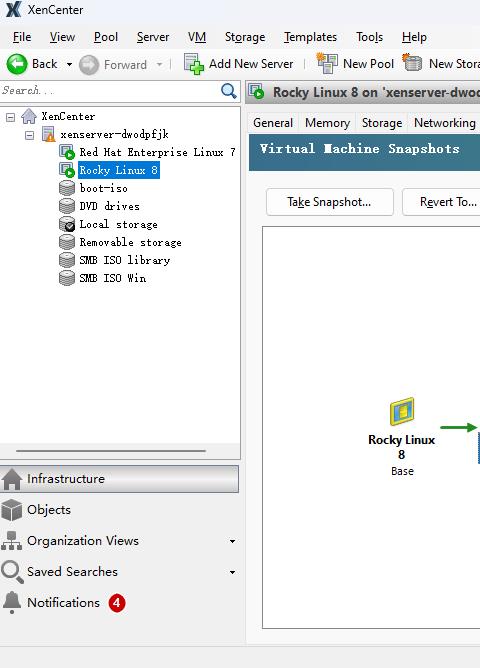Click the Infrastructure navigation button
Viewport: 480px width, 668px height.
click(119, 479)
